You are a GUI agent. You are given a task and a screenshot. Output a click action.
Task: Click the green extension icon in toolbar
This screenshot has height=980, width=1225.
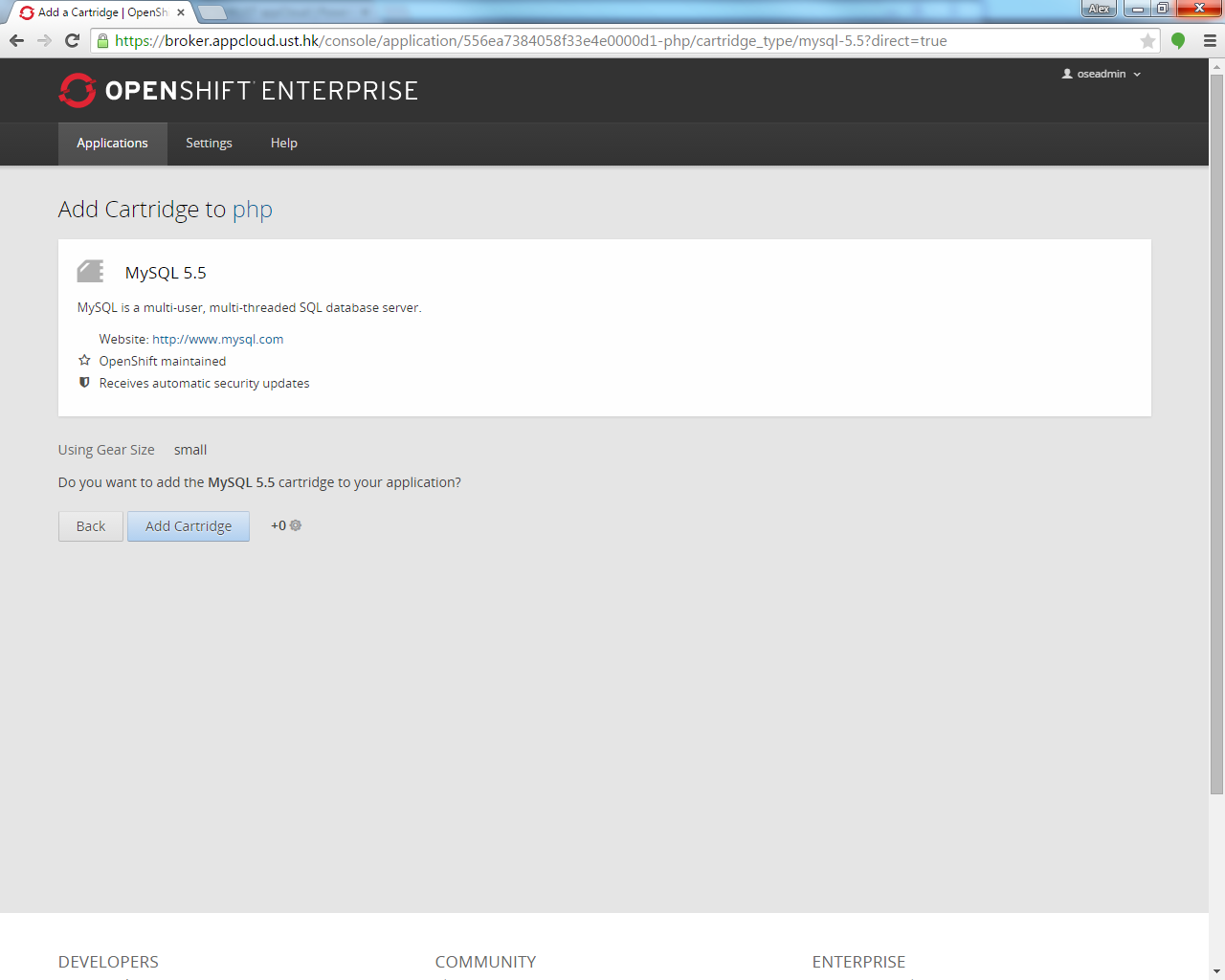point(1178,40)
